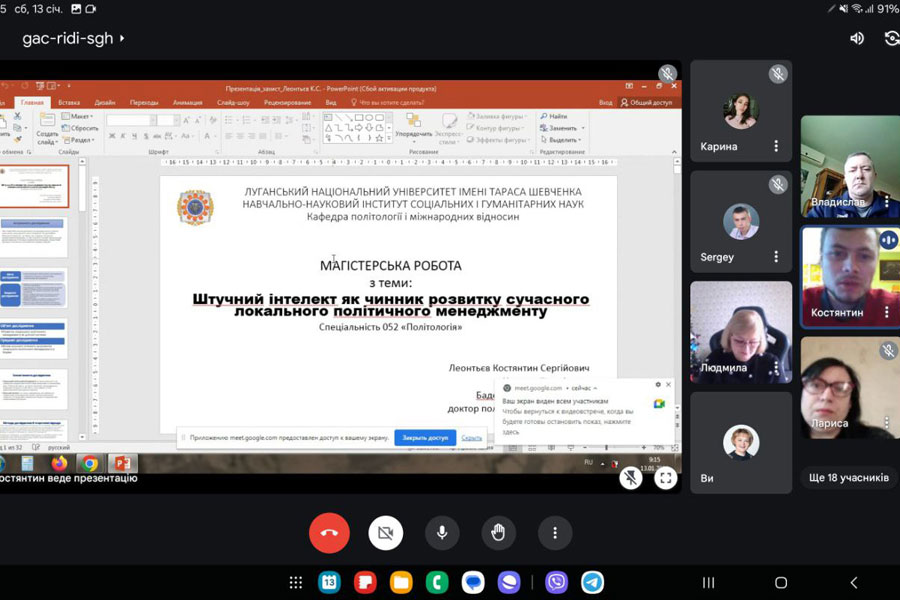Expand the presentation to fullscreen
900x600 pixels.
click(666, 478)
